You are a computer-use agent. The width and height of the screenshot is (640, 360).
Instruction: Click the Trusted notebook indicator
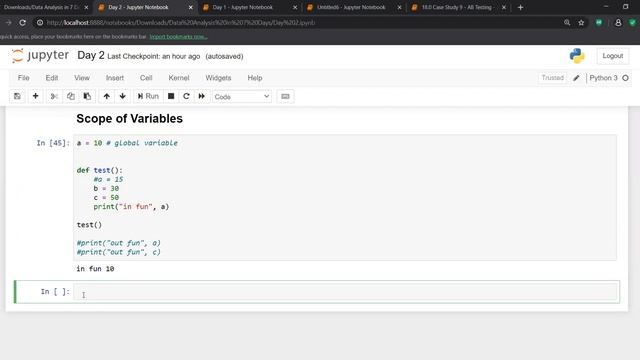tap(553, 78)
